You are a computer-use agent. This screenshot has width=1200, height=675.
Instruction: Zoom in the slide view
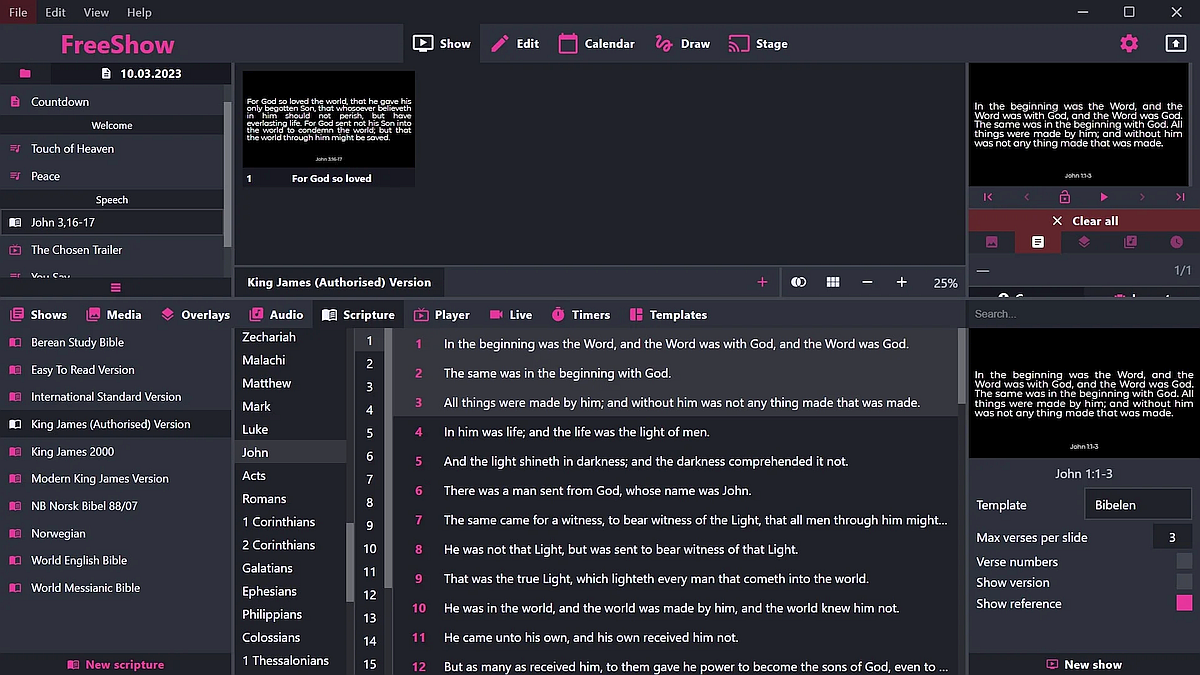902,282
